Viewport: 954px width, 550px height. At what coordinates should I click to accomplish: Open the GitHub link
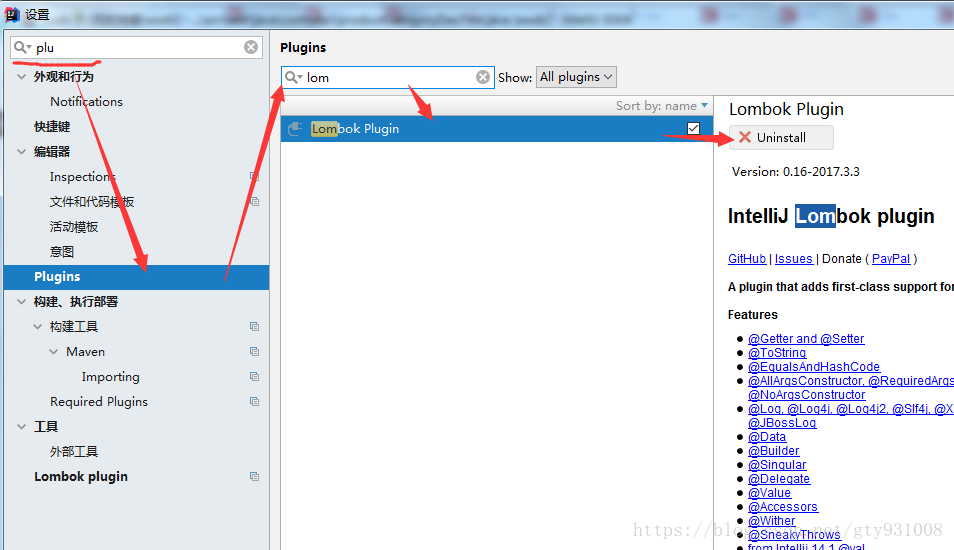[747, 259]
